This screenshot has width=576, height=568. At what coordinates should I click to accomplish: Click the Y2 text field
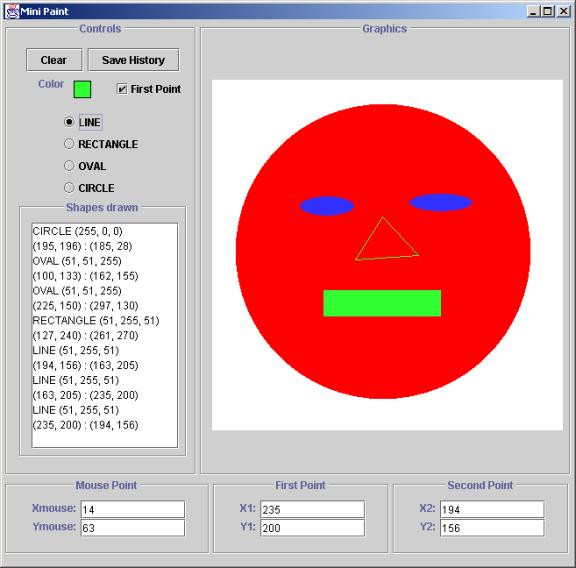(492, 528)
